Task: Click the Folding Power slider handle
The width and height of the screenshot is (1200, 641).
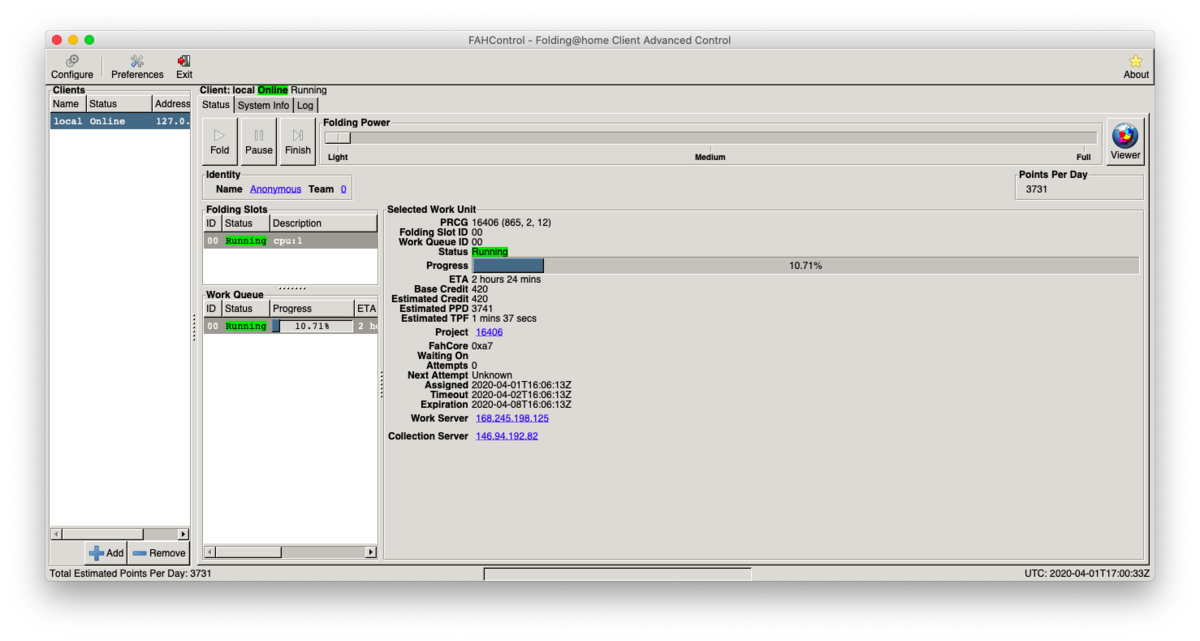Action: (338, 138)
